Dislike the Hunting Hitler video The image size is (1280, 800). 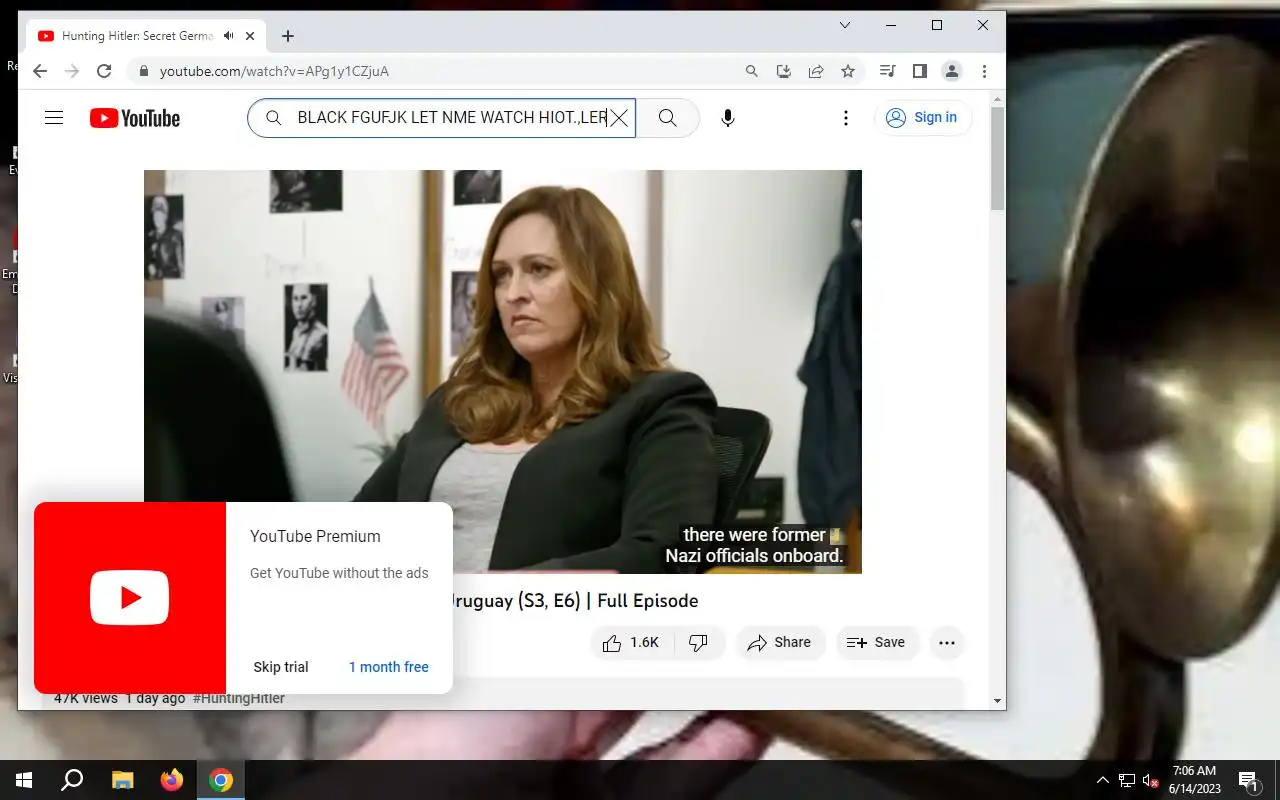[x=699, y=643]
